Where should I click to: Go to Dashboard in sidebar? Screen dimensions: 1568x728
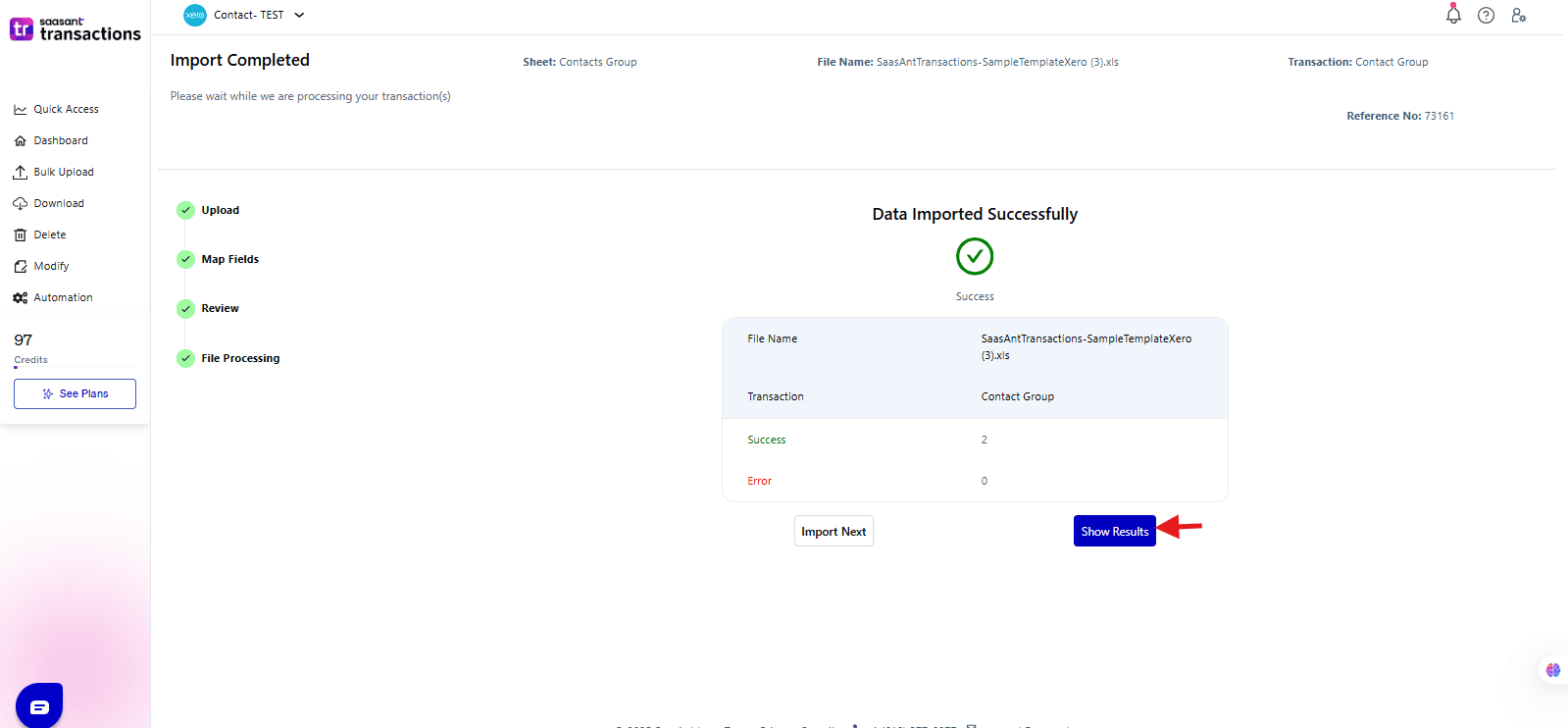(61, 140)
